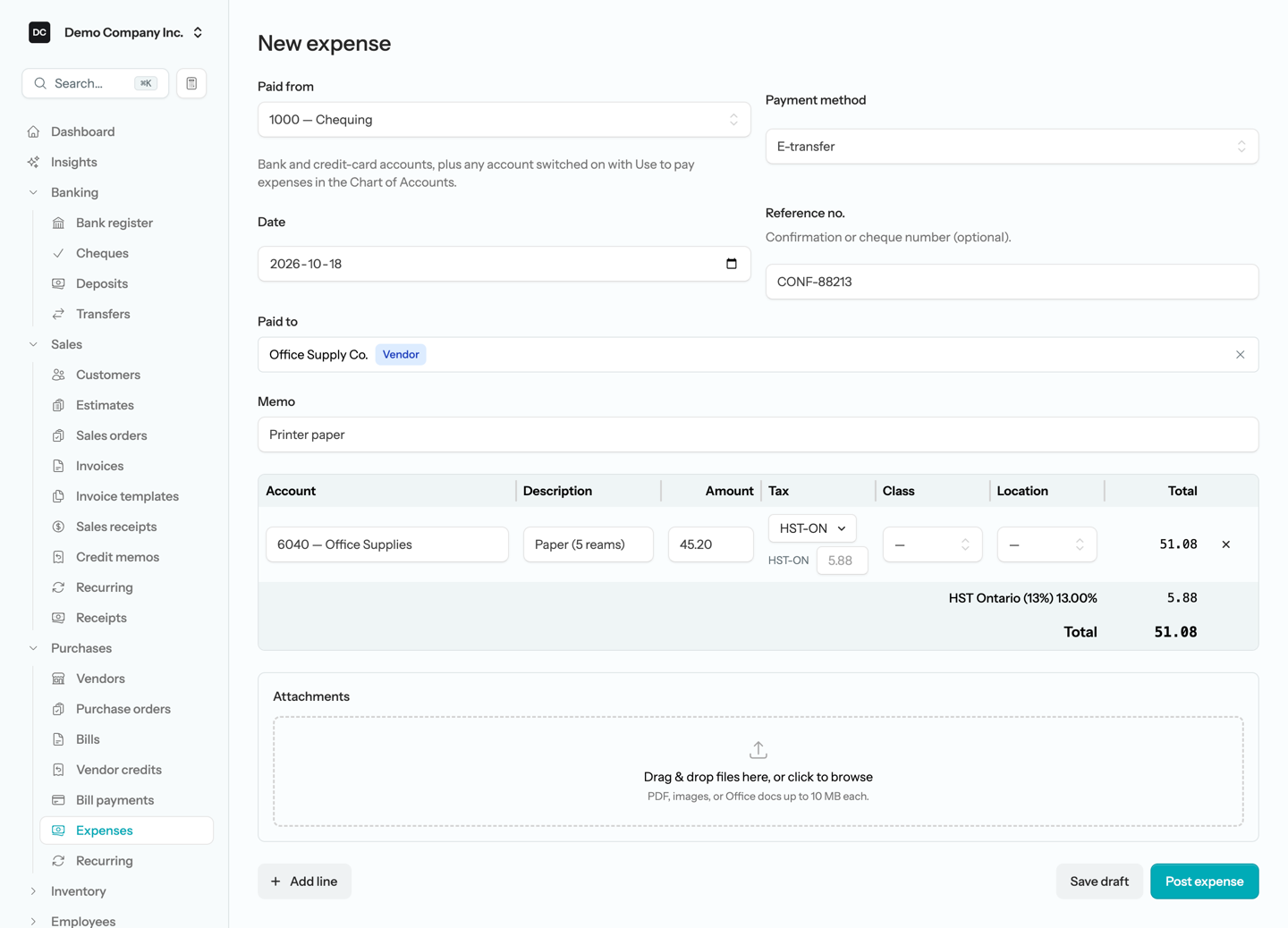This screenshot has height=928, width=1288.
Task: Open the Location dropdown on the line
Action: point(1046,544)
